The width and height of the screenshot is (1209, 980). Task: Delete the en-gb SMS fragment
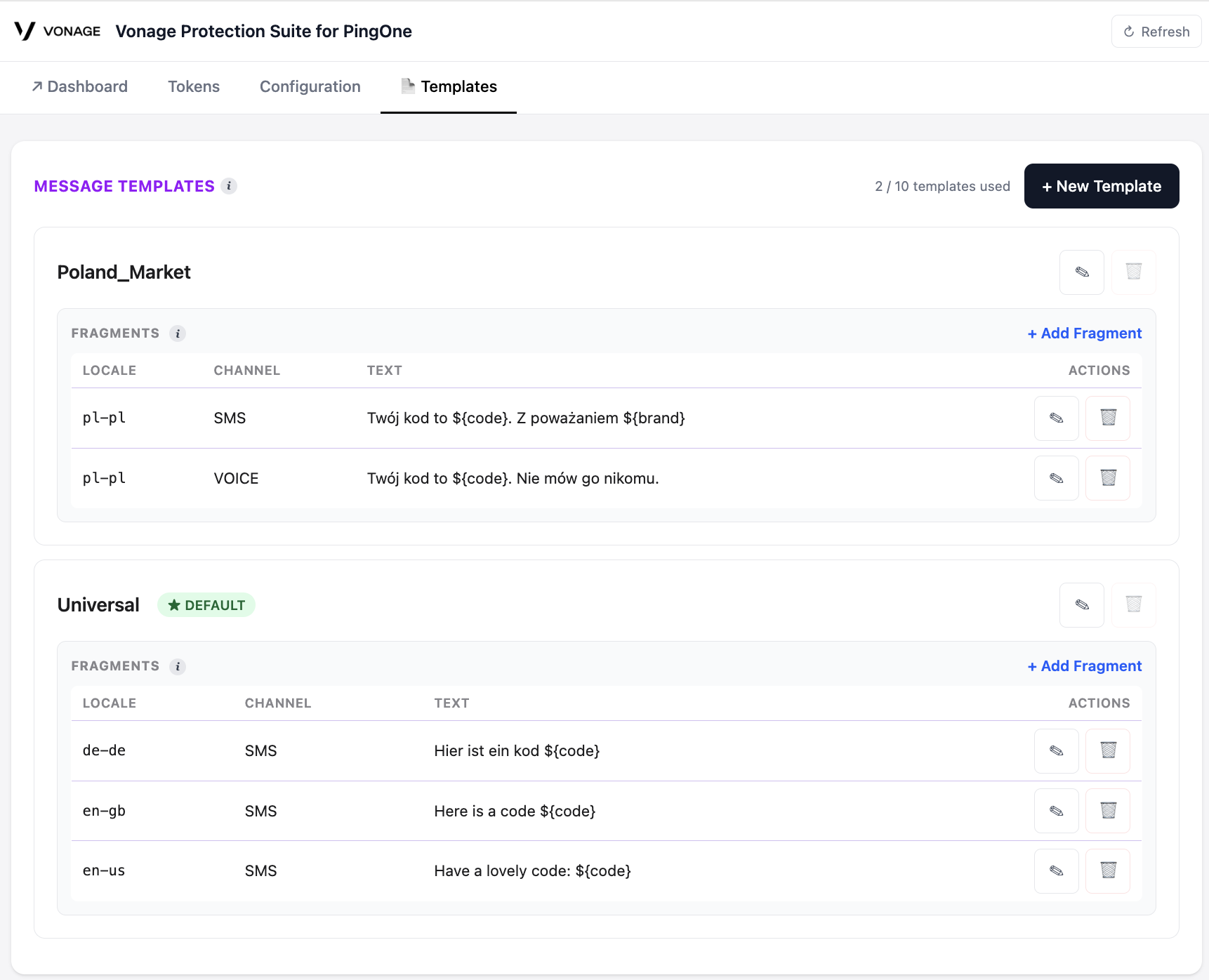tap(1108, 811)
